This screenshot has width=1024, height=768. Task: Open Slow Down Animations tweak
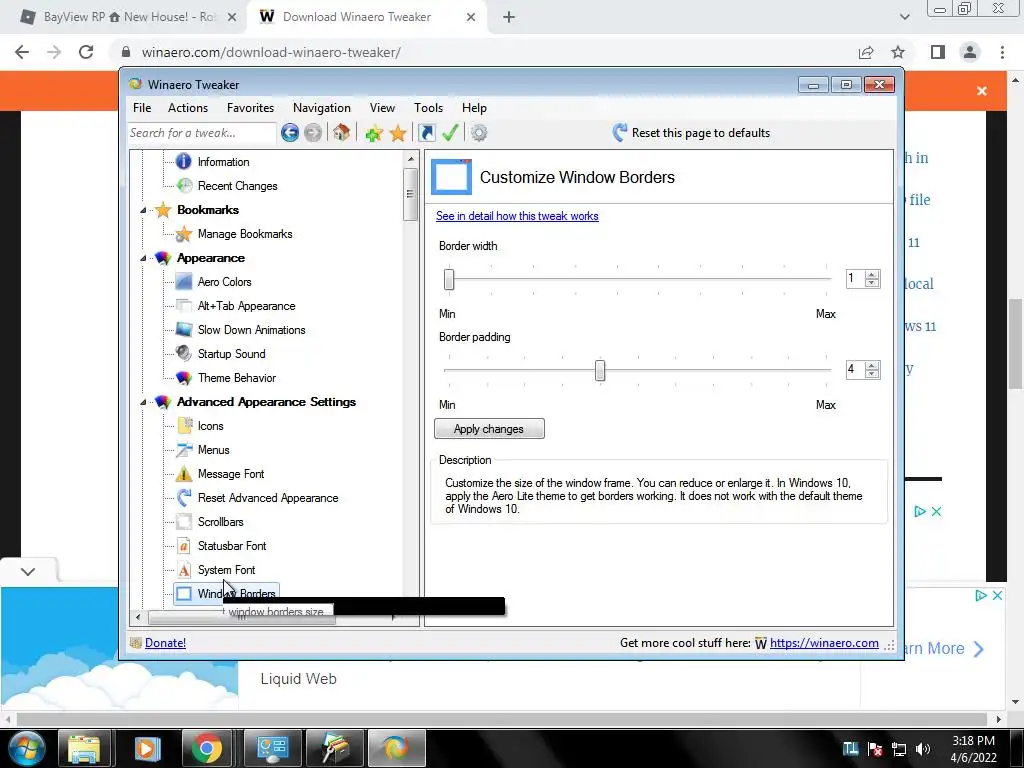(251, 330)
